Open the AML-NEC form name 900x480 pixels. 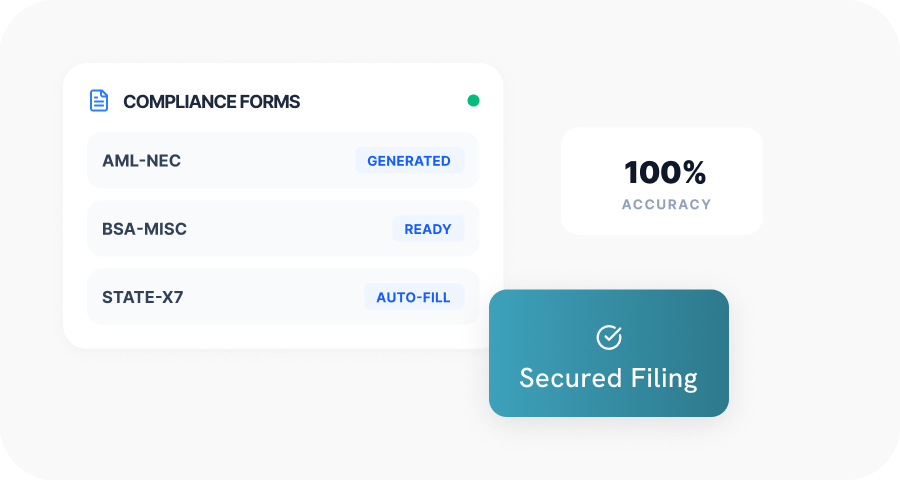point(141,160)
